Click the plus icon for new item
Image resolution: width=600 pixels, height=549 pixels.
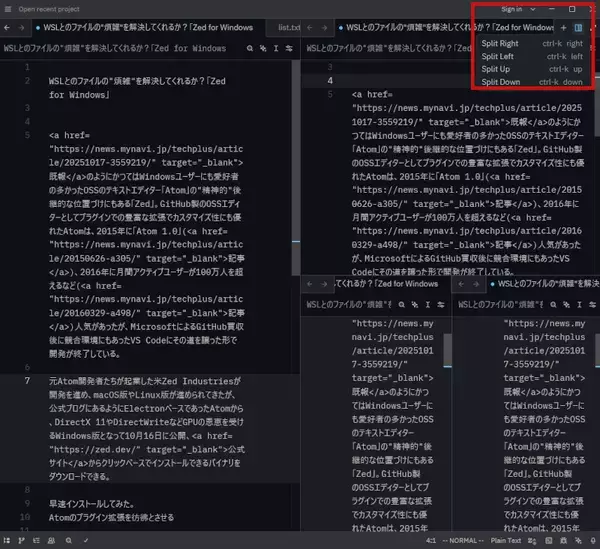563,27
